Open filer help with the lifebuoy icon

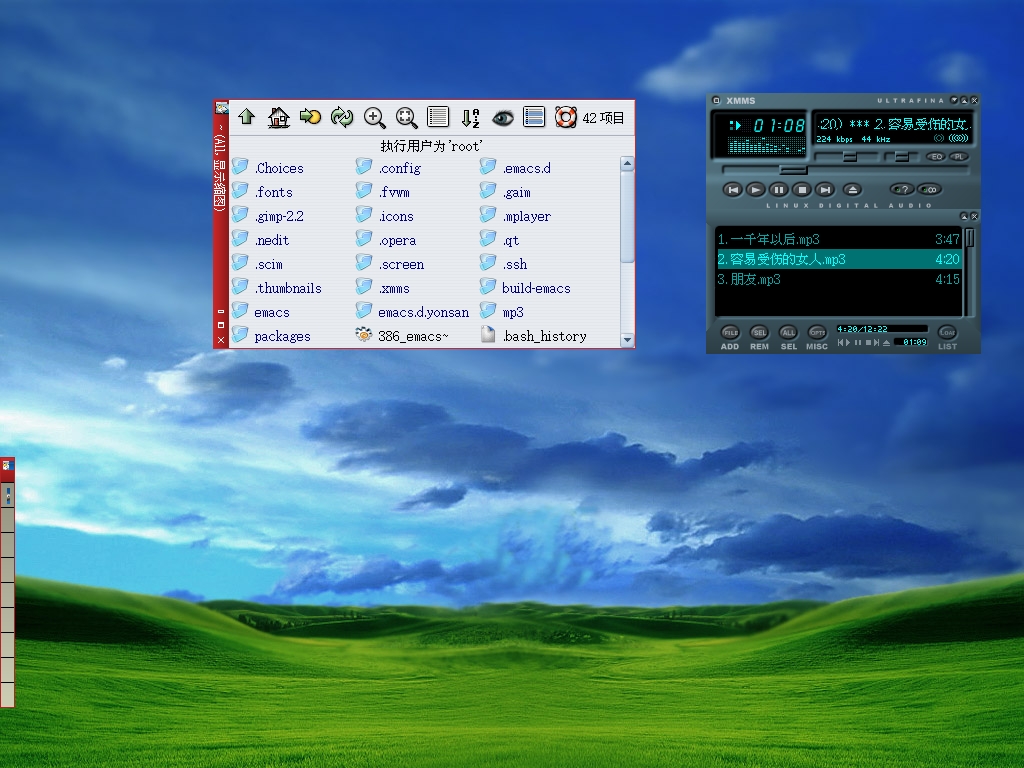tap(566, 117)
